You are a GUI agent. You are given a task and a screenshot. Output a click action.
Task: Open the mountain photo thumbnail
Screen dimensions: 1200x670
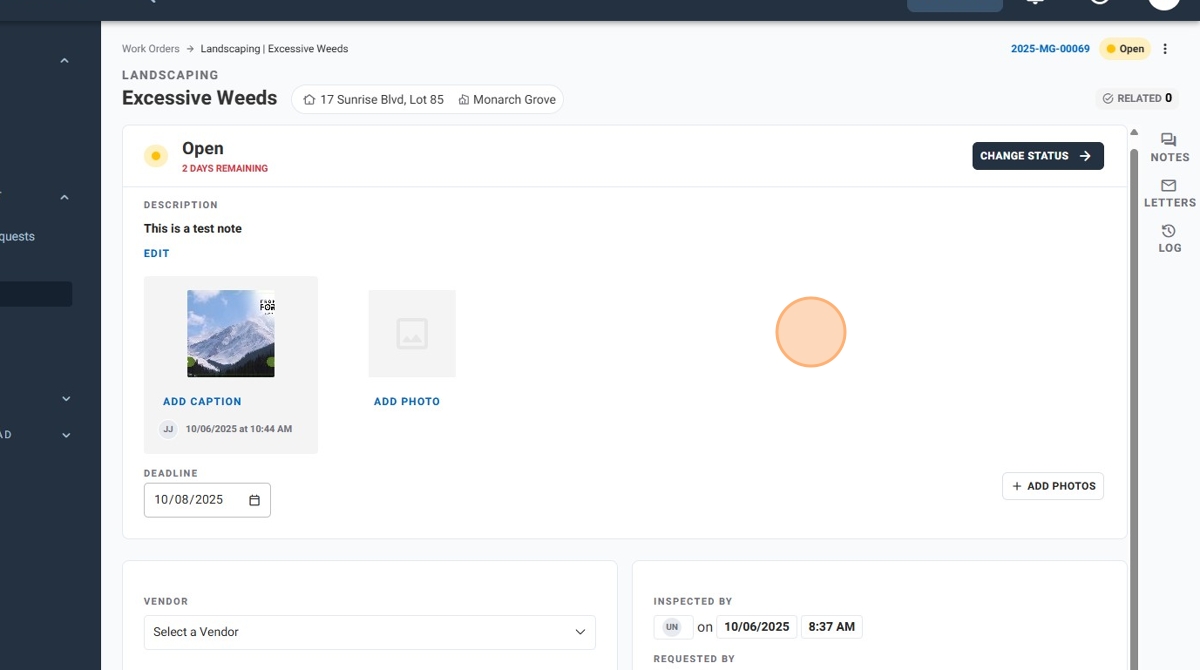[231, 334]
